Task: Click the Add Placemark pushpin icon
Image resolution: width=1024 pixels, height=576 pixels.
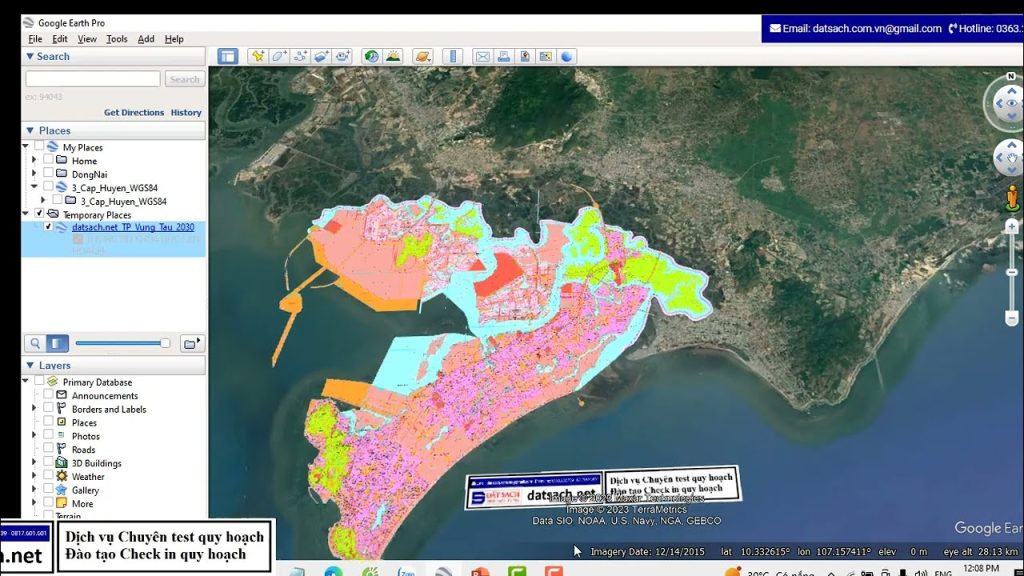Action: (257, 57)
